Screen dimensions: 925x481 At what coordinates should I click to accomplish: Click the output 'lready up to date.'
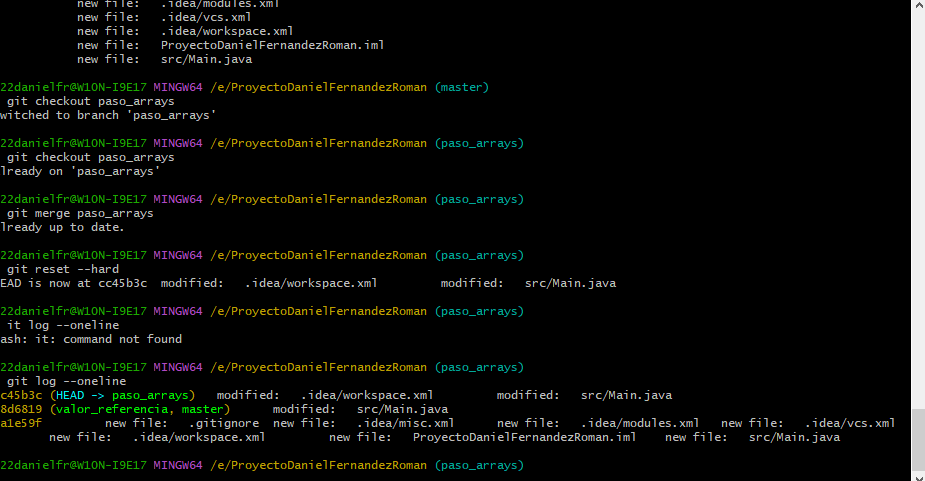(63, 227)
